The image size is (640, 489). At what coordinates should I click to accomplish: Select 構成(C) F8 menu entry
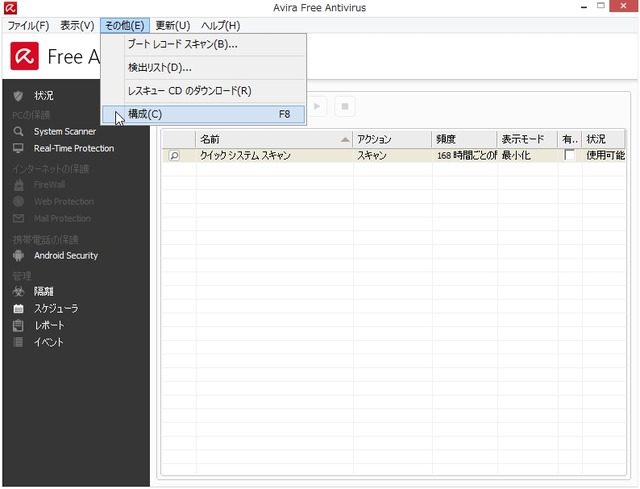click(x=203, y=114)
